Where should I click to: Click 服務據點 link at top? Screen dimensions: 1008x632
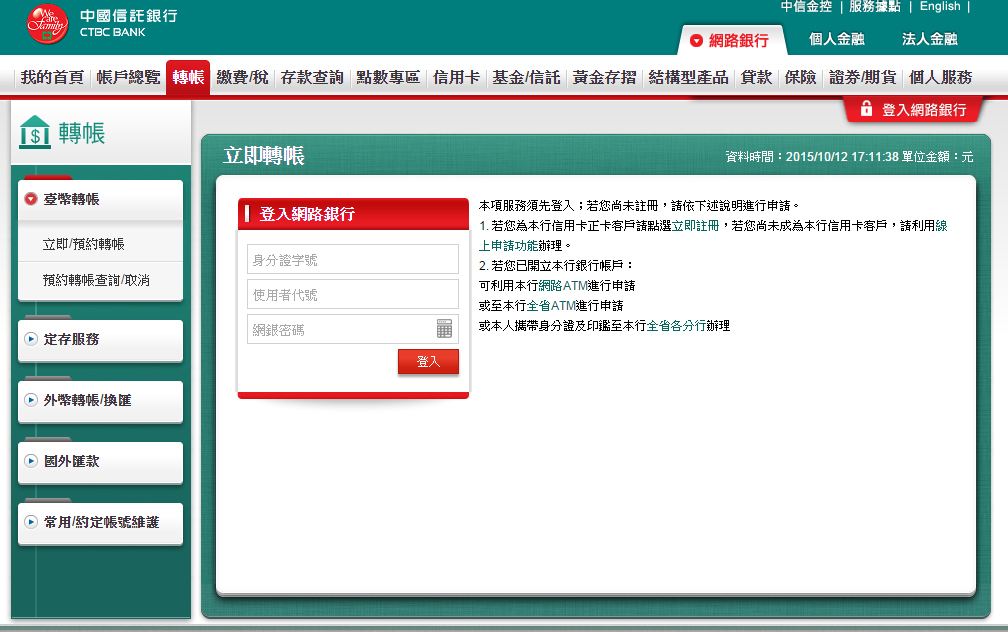coord(875,6)
